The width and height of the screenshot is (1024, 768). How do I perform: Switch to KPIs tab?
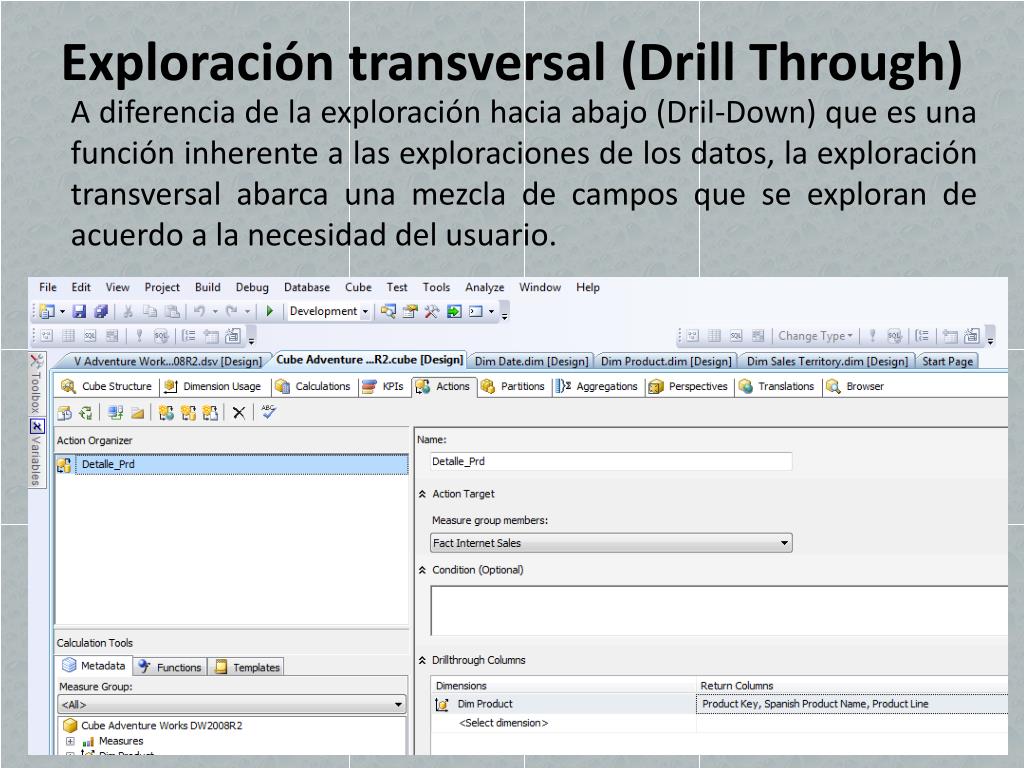coord(383,387)
